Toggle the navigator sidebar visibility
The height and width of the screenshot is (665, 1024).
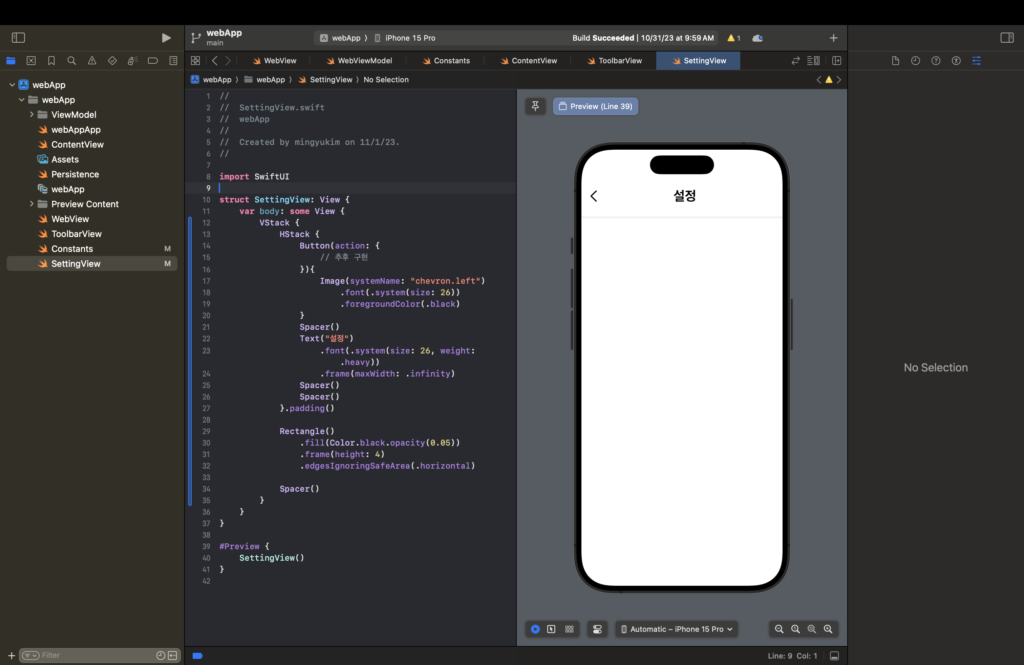tap(18, 38)
